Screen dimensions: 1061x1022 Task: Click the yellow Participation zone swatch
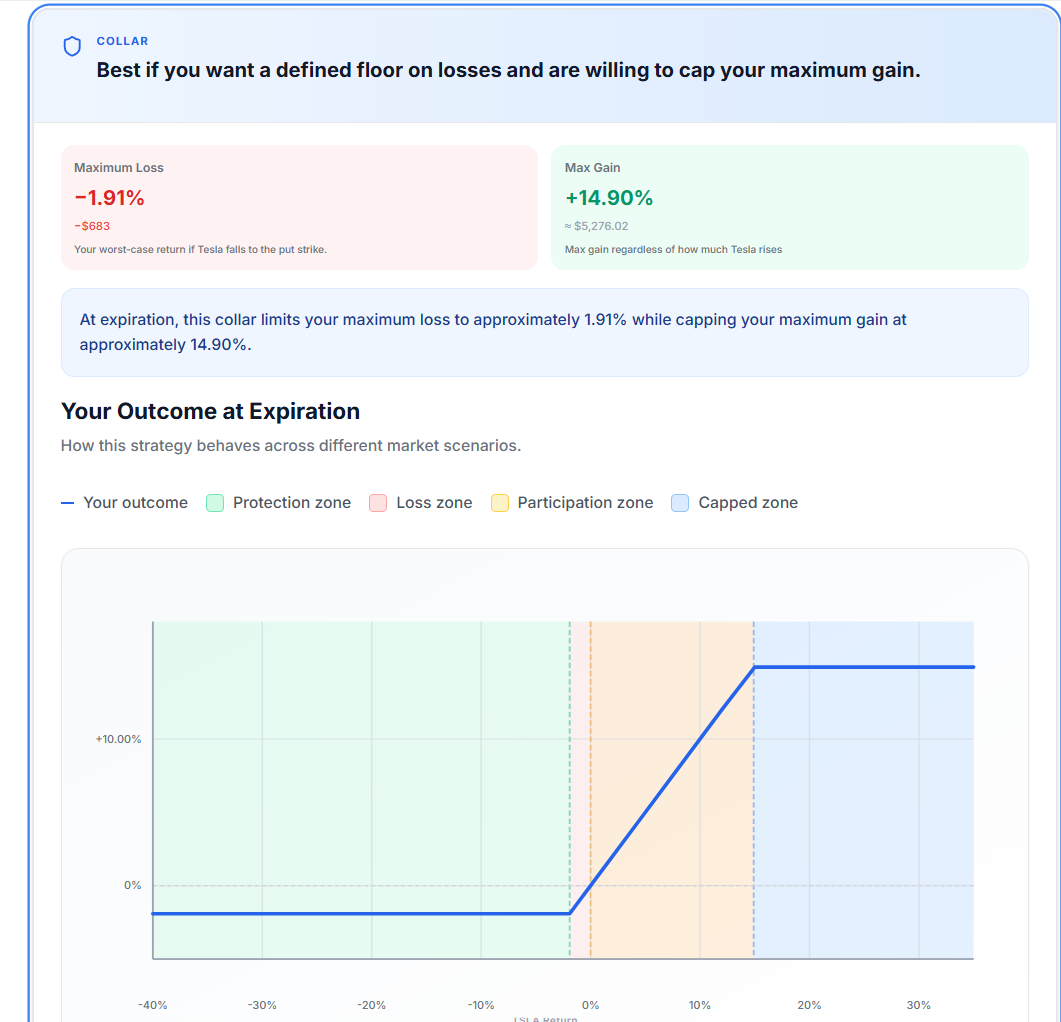500,503
